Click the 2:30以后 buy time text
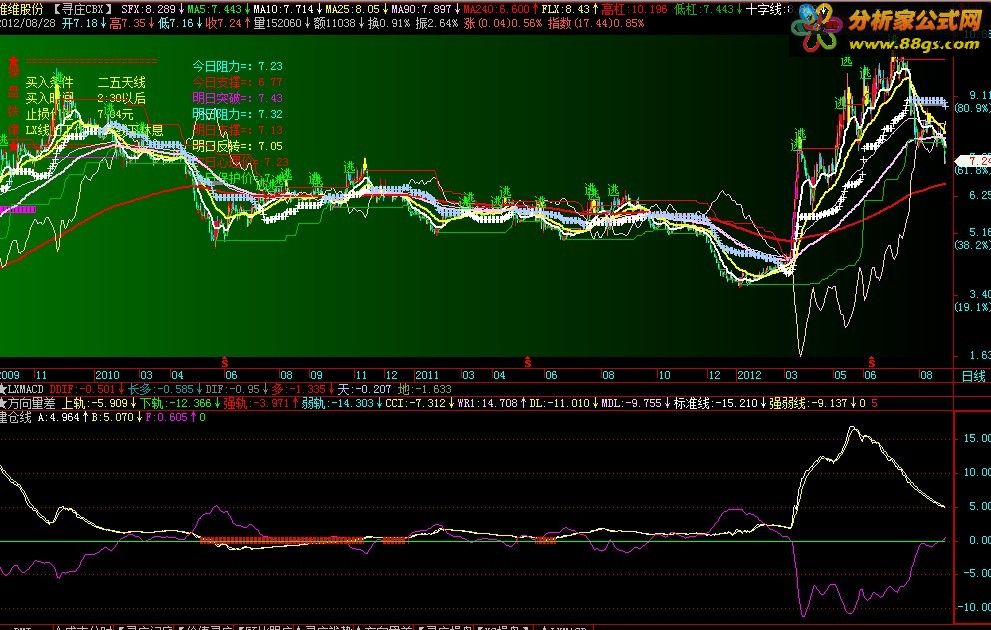 (121, 98)
